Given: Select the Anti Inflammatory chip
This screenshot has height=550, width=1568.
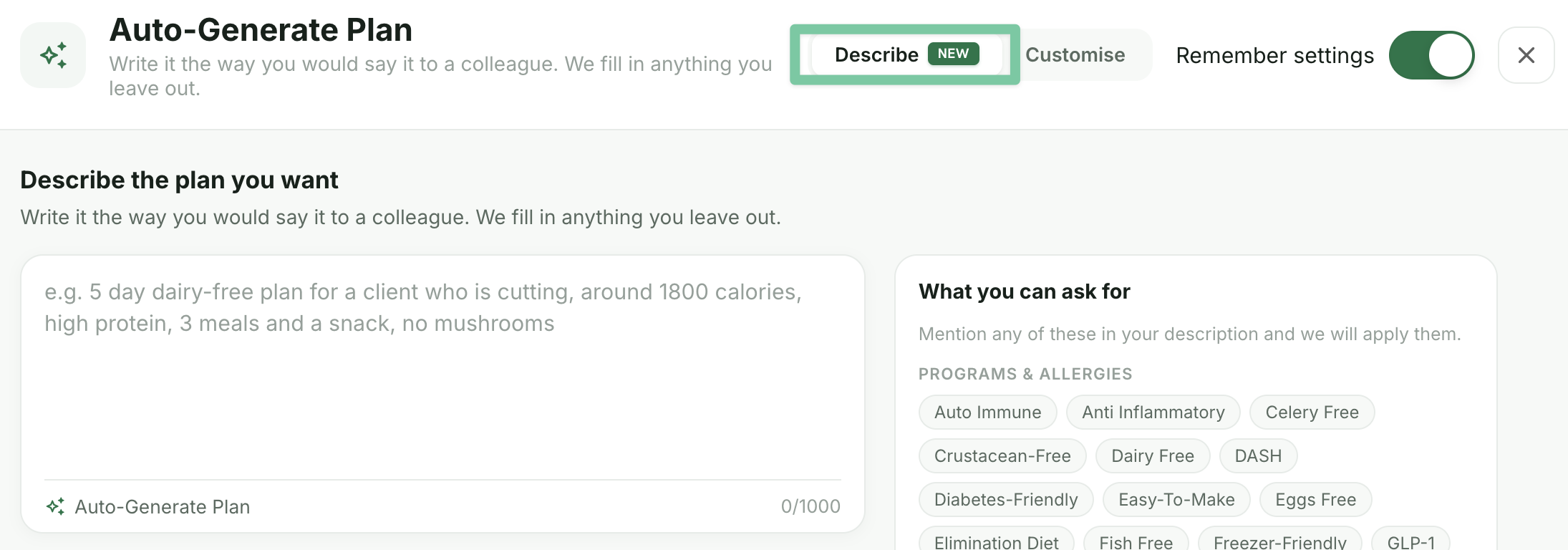Looking at the screenshot, I should pos(1153,412).
